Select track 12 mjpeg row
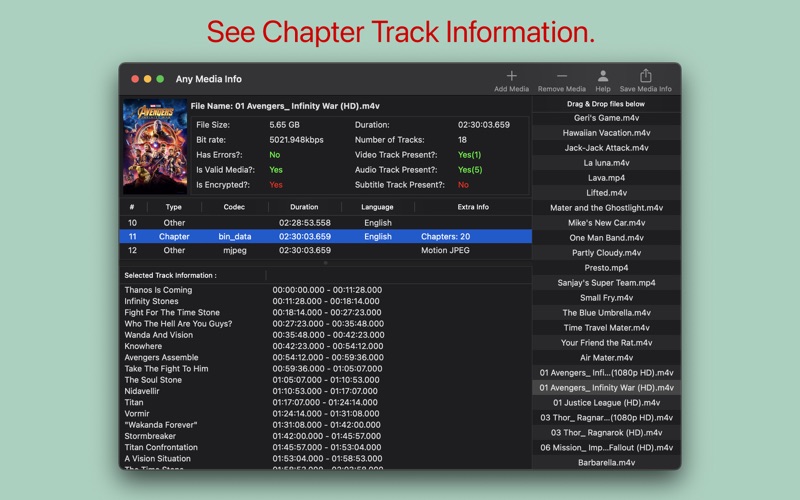Image resolution: width=800 pixels, height=500 pixels. (x=326, y=251)
